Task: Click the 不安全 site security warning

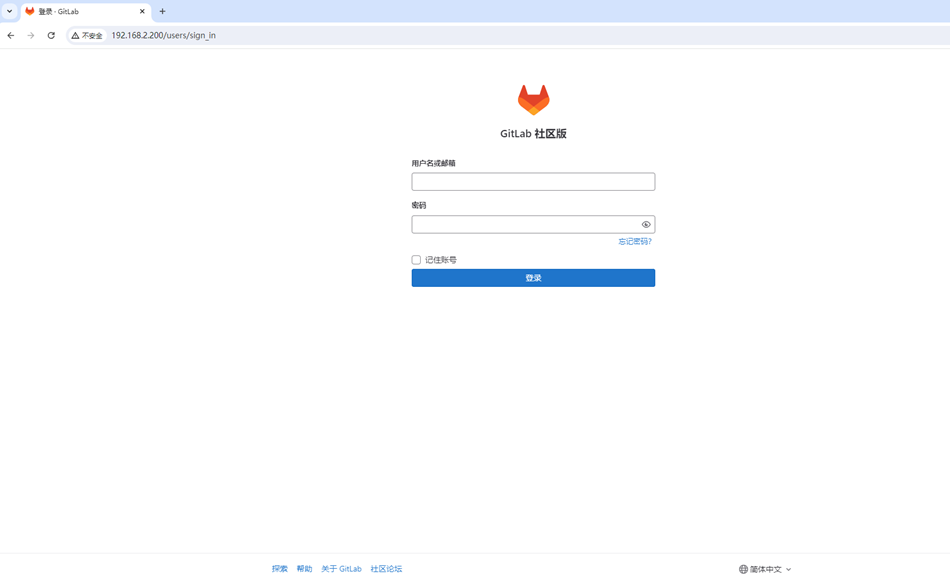Action: pyautogui.click(x=87, y=36)
